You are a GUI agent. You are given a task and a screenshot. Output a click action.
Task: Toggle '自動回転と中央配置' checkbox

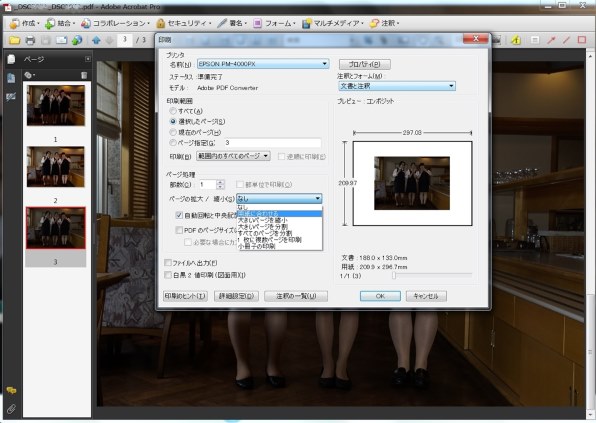(179, 215)
